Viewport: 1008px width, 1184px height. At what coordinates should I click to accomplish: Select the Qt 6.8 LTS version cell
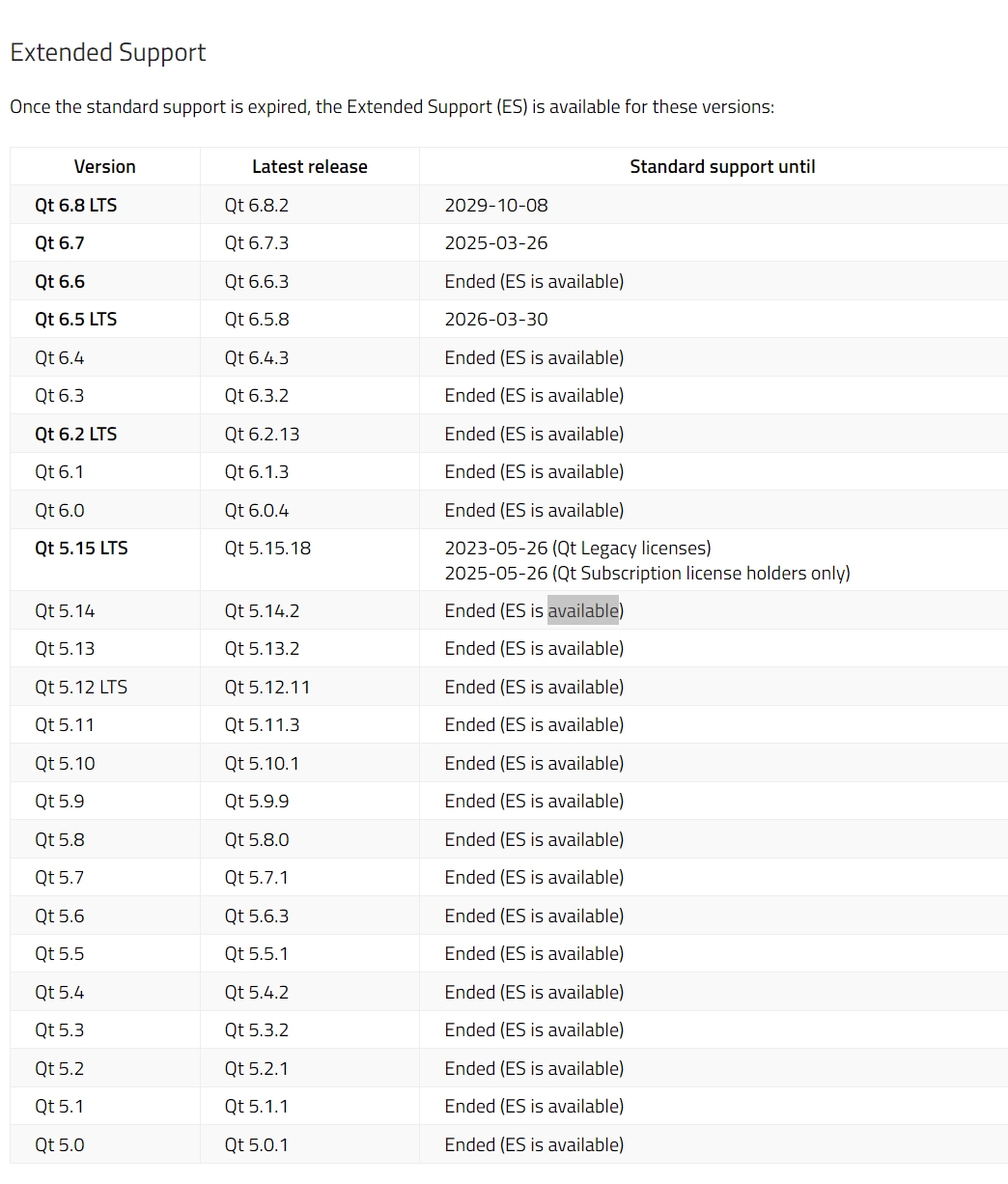[x=75, y=205]
